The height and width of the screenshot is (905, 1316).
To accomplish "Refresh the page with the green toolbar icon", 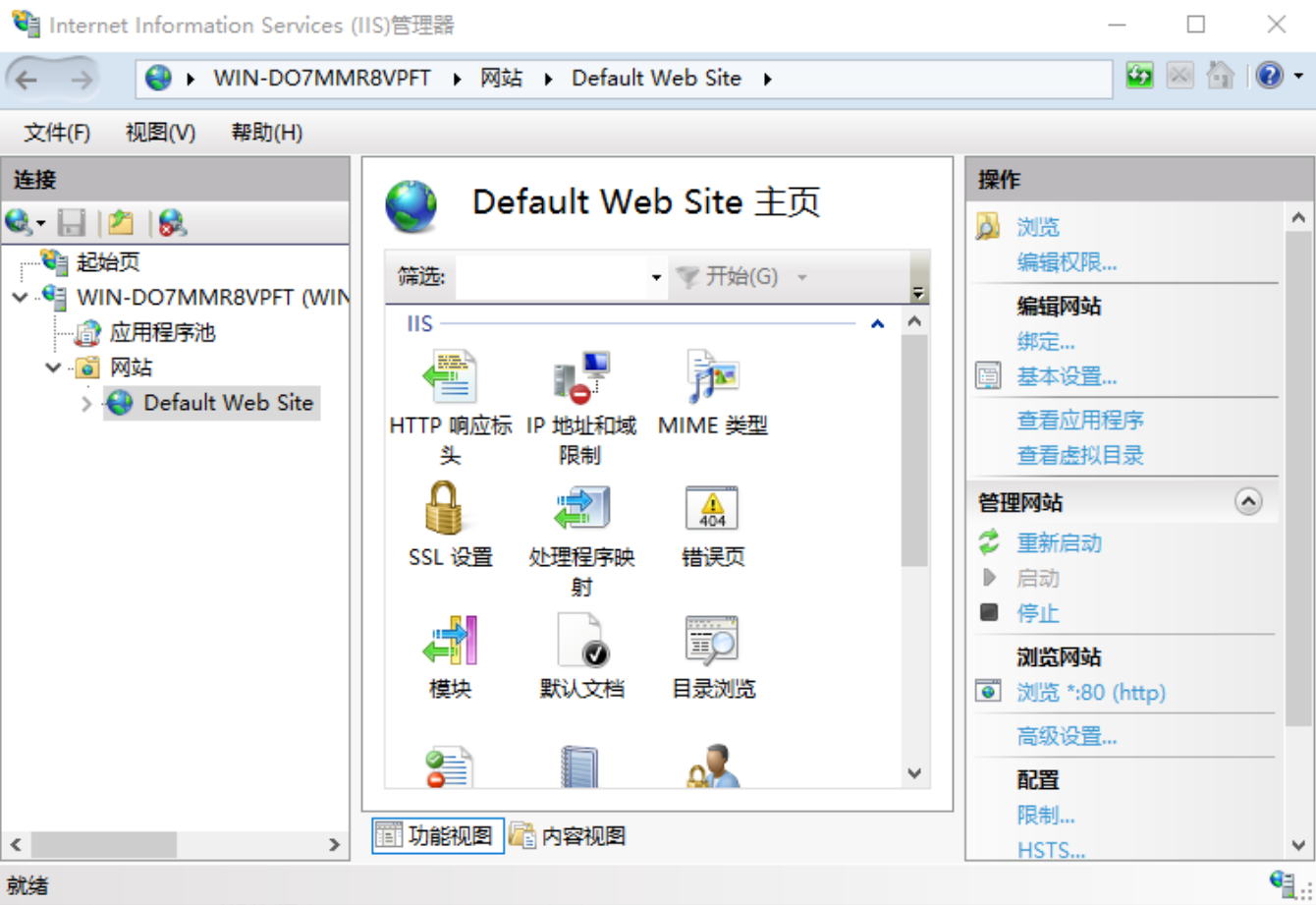I will [x=1139, y=76].
